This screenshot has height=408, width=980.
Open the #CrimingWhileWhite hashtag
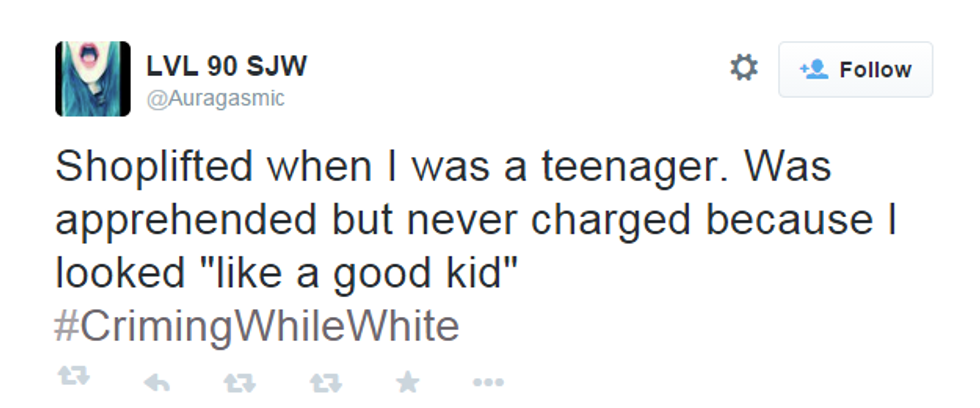pyautogui.click(x=257, y=326)
